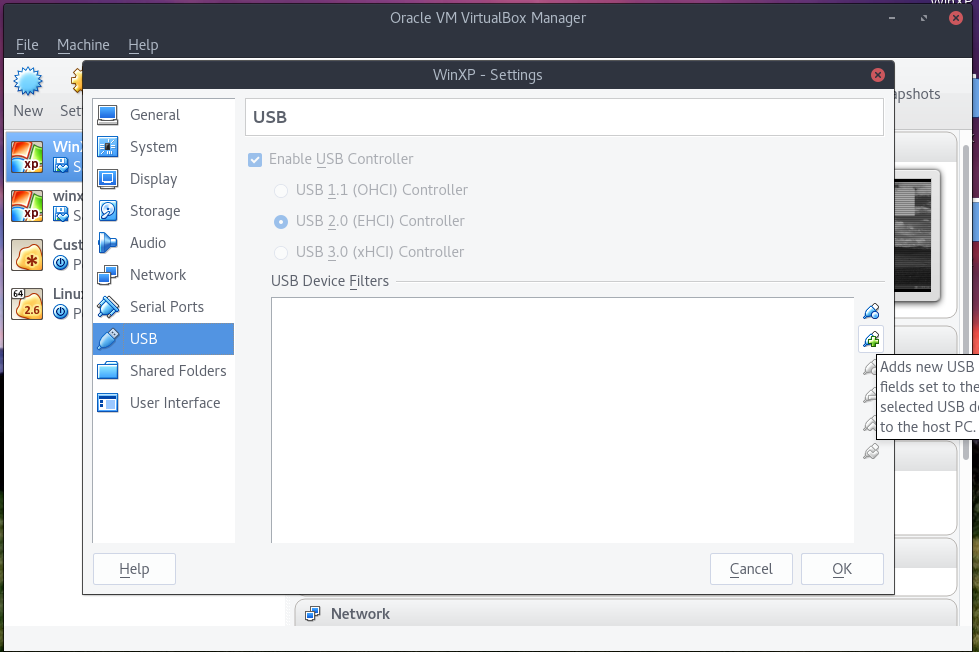
Task: Select second winxp machine in list
Action: point(44,206)
